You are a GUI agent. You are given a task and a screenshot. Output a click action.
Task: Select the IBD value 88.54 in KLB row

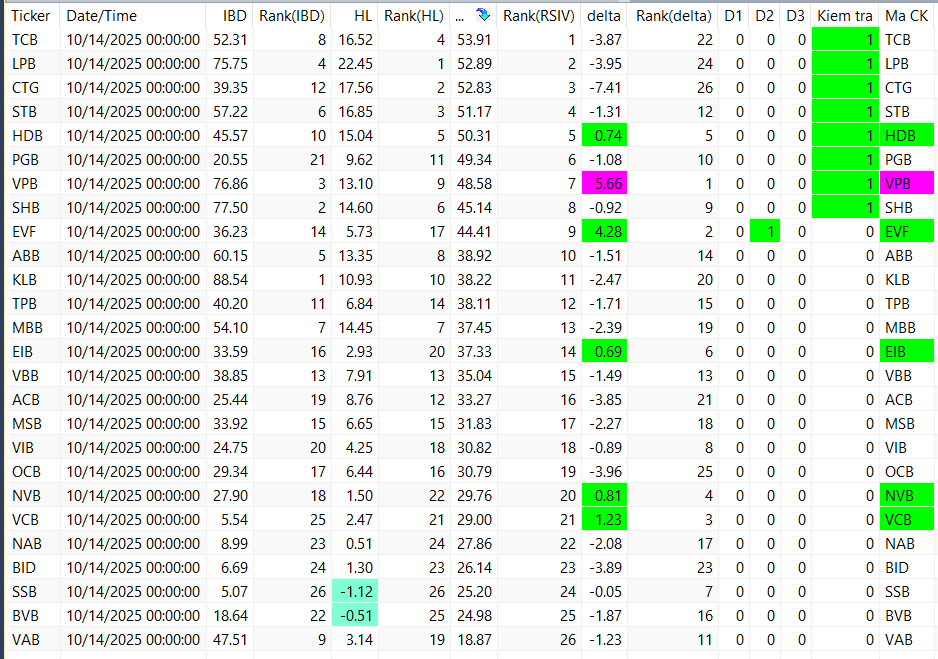230,279
